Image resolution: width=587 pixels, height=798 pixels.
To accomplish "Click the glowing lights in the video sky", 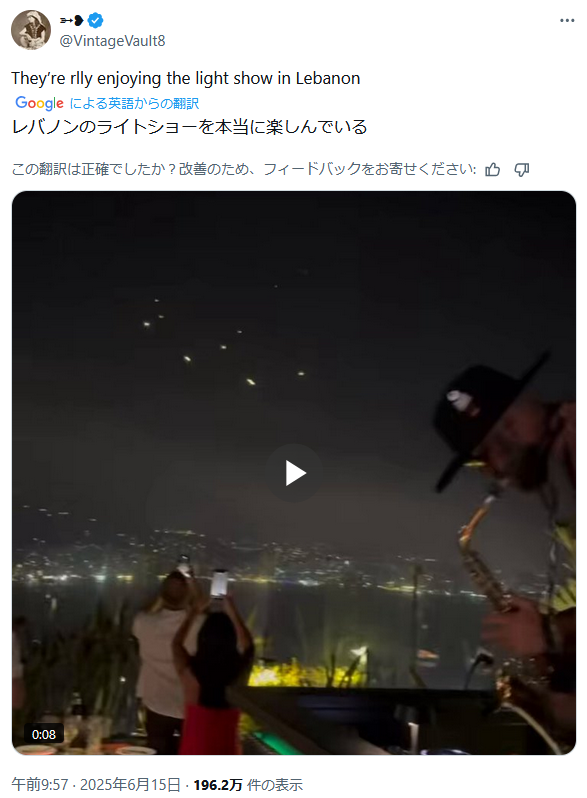I will 225,342.
